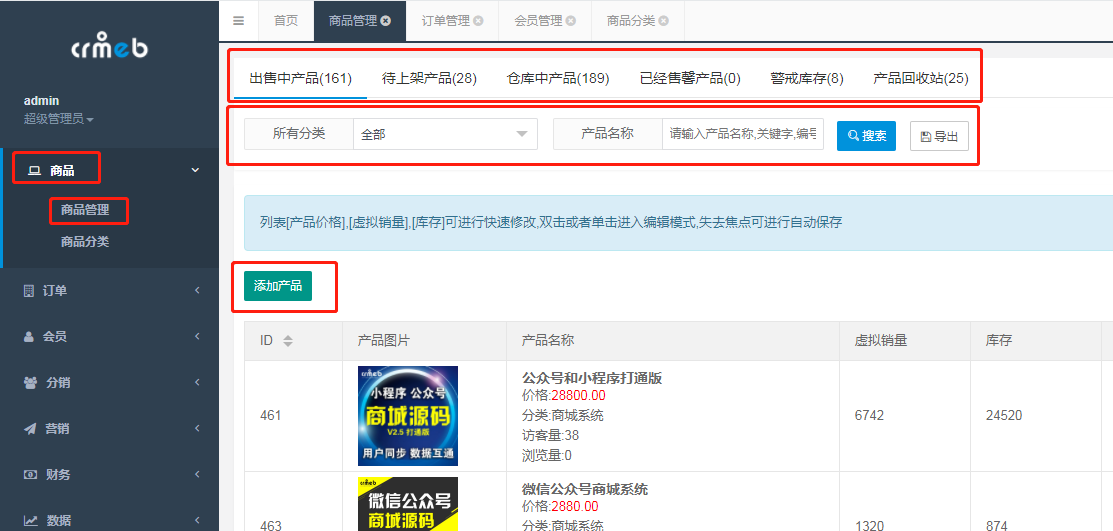Close the 商品分类 tab with its x icon

(664, 21)
